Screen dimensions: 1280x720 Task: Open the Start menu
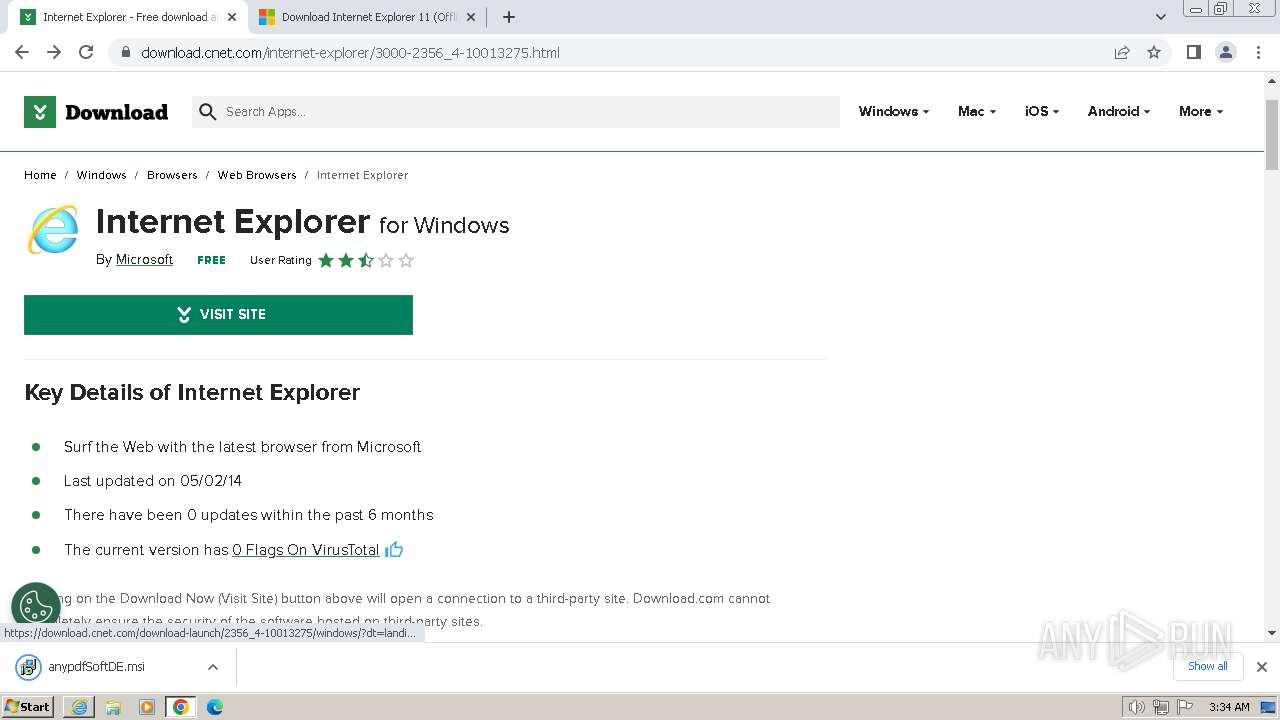pos(28,707)
